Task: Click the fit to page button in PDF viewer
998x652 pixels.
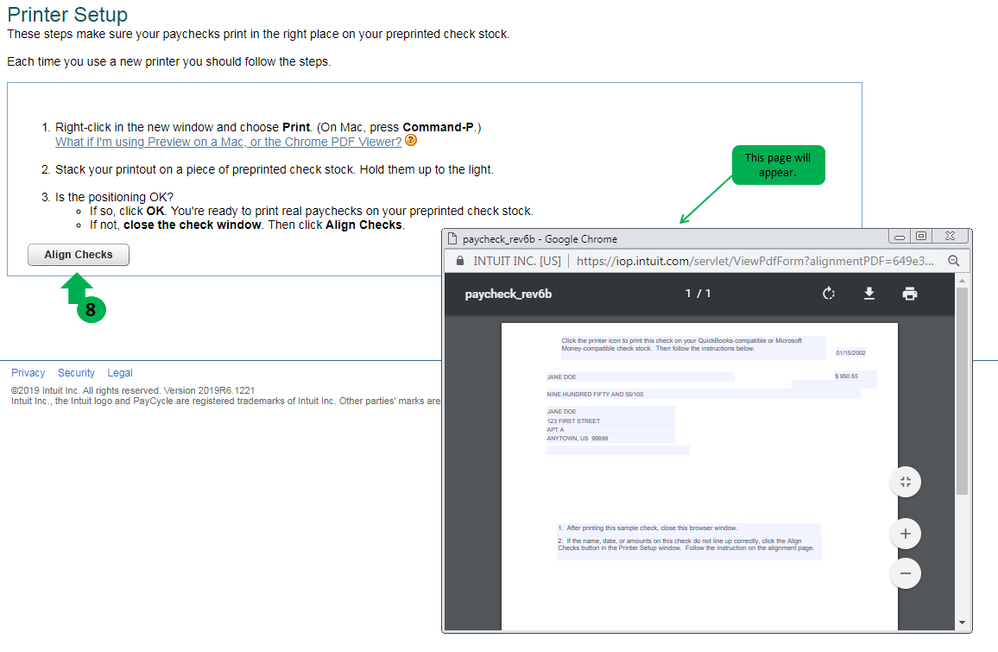Action: (905, 482)
